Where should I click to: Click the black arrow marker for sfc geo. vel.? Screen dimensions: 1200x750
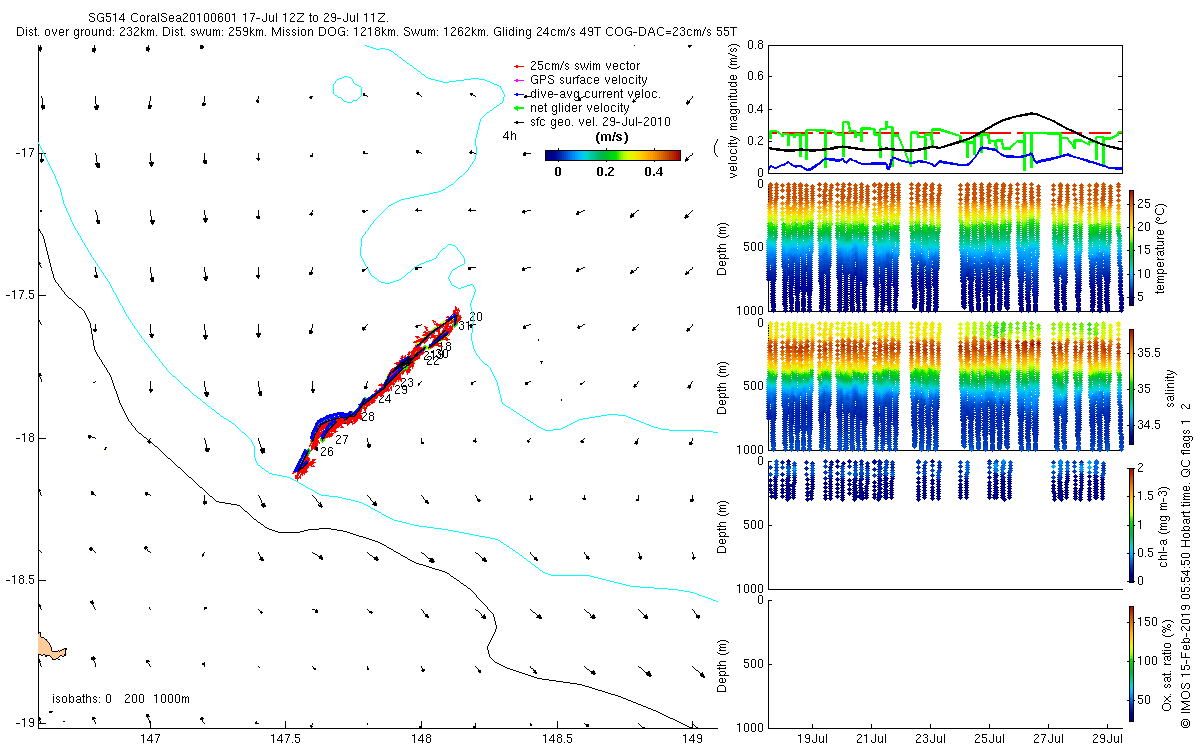point(517,122)
